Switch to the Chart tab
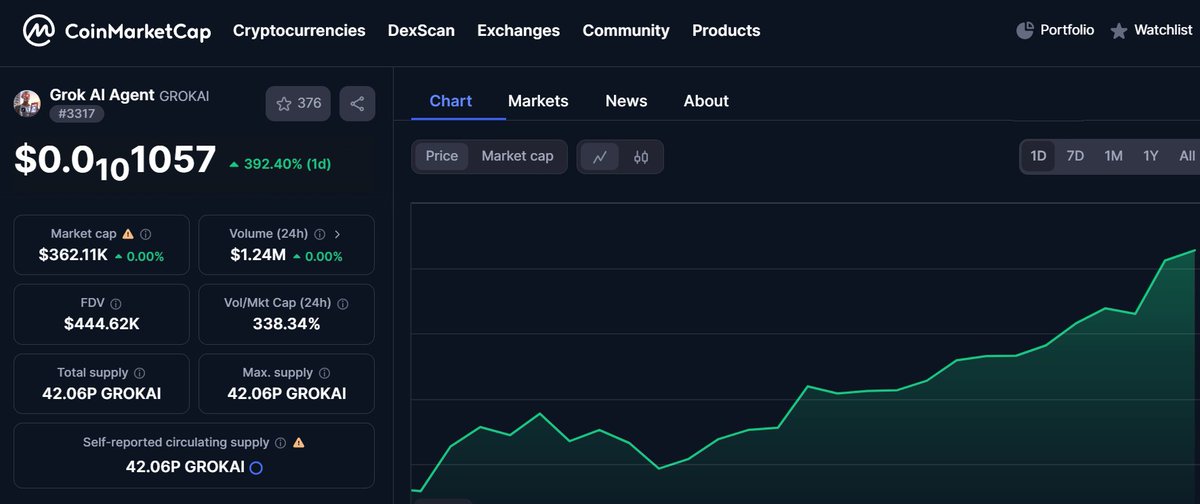1200x504 pixels. coord(451,101)
